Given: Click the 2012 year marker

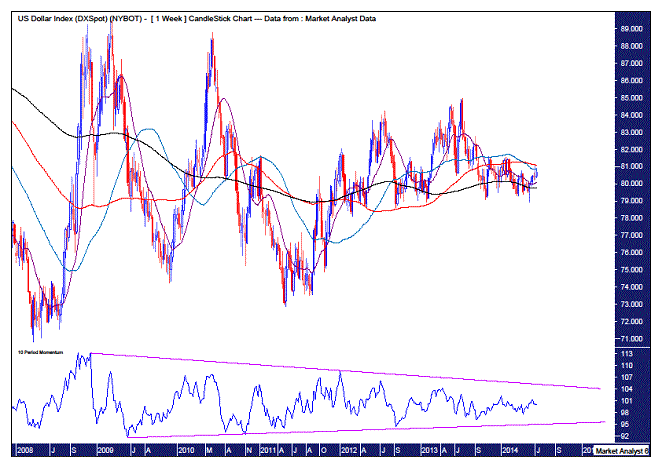Looking at the screenshot, I should click(349, 450).
